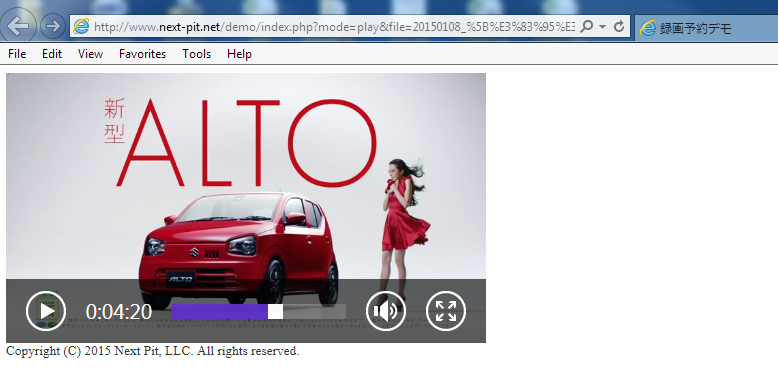778x388 pixels.
Task: Click the Copyright 2015 Next Pit text
Action: [x=153, y=351]
